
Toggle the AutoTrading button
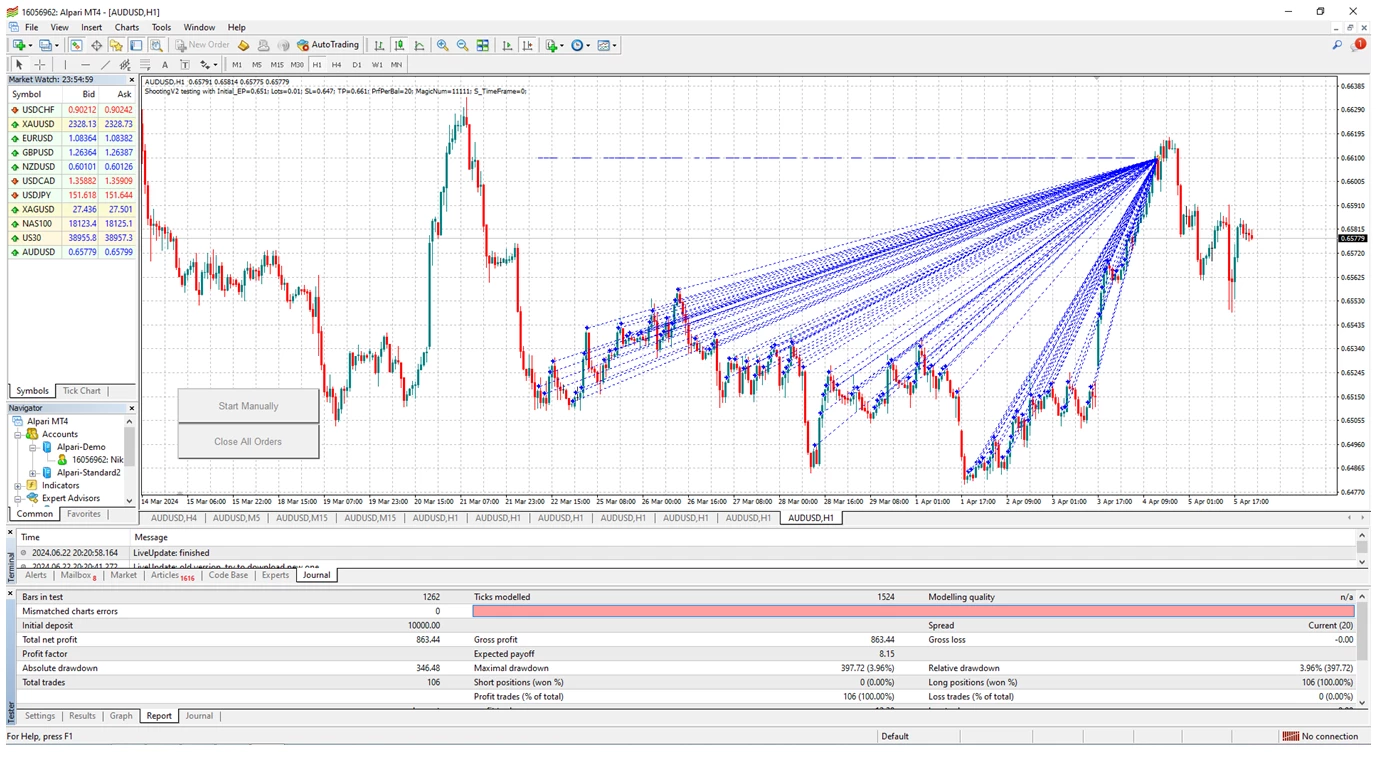[x=328, y=45]
